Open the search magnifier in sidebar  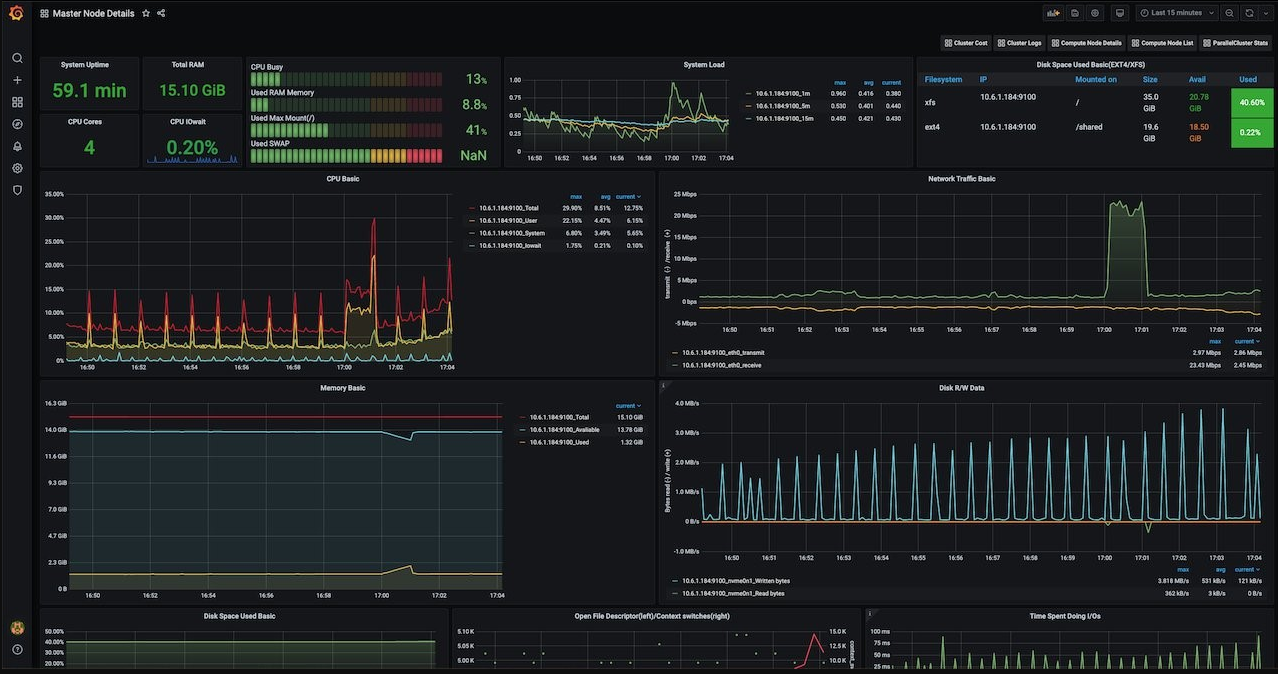[17, 58]
